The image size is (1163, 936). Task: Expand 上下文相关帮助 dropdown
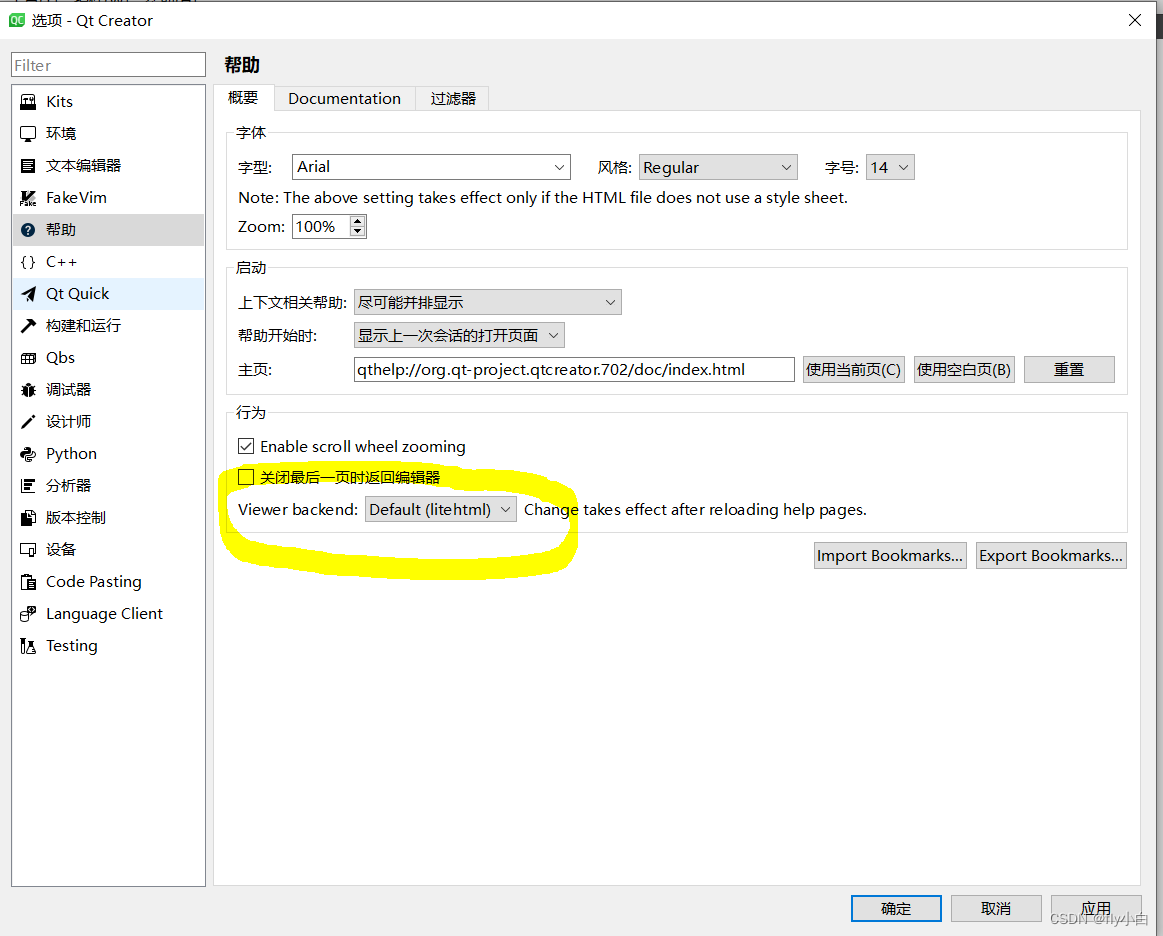[487, 302]
